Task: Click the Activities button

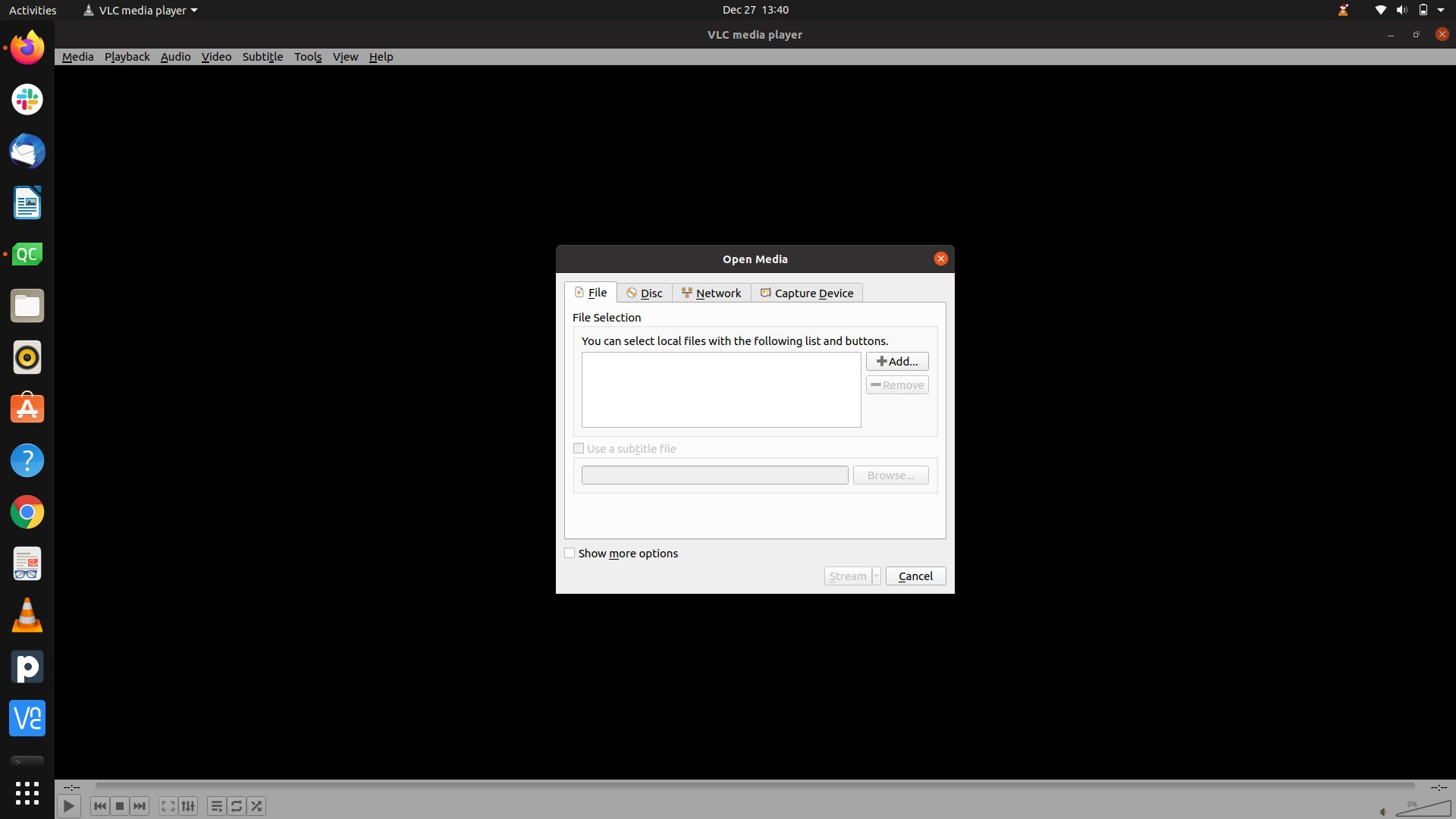Action: click(x=33, y=10)
